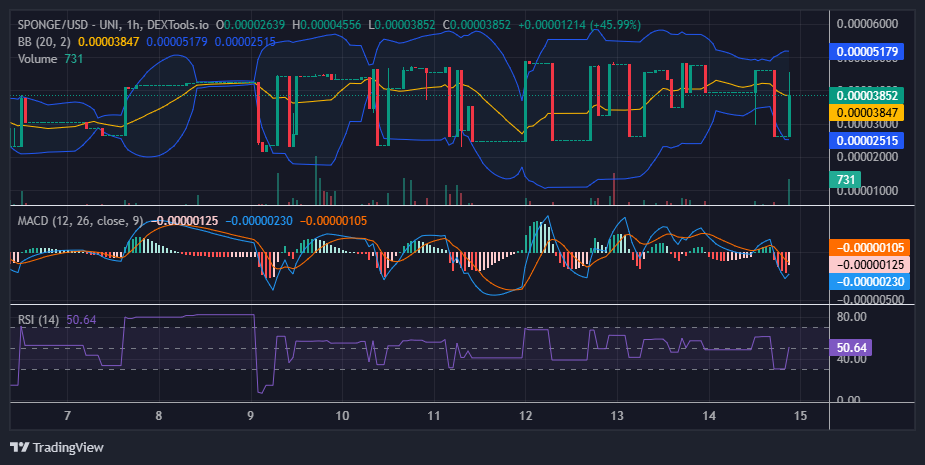
Task: Click the Open value O0.00002639
Action: (250, 25)
